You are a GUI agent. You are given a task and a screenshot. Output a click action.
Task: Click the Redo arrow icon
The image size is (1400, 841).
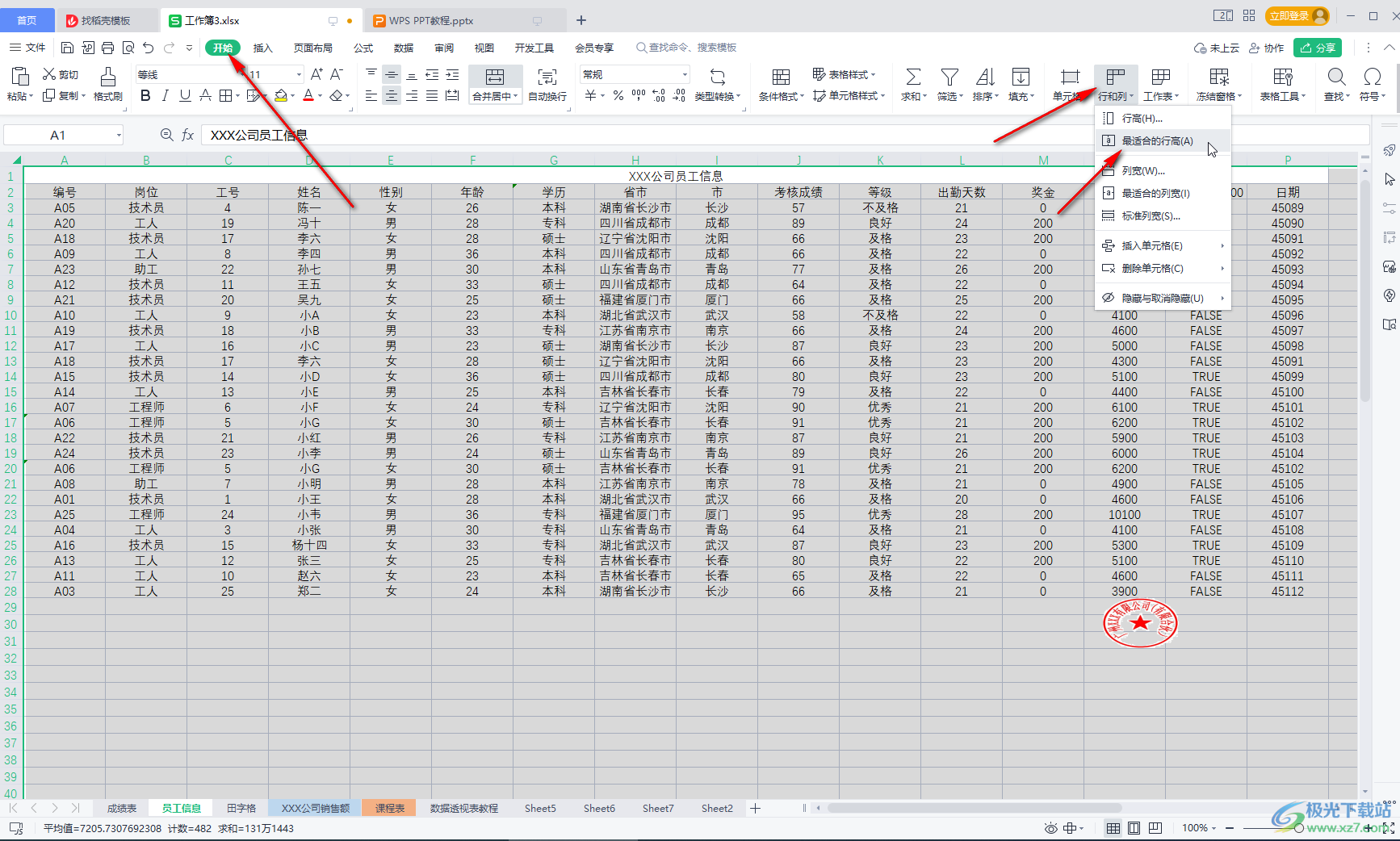[x=170, y=48]
